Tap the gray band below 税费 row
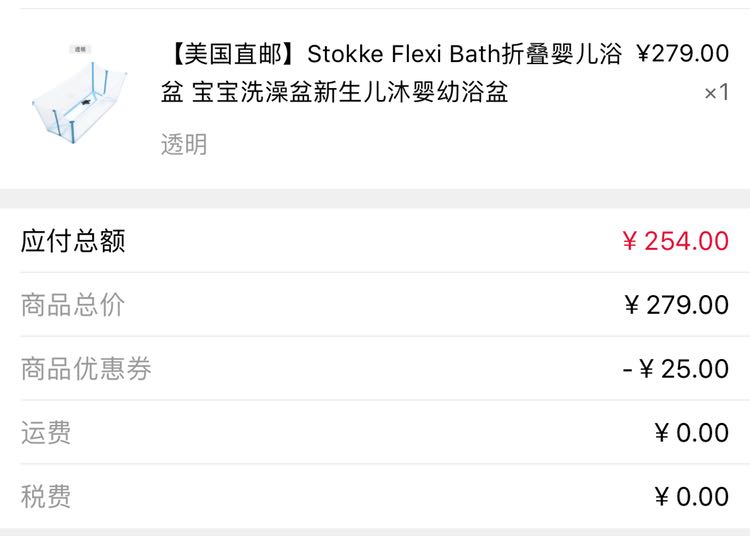This screenshot has width=750, height=536. click(375, 532)
